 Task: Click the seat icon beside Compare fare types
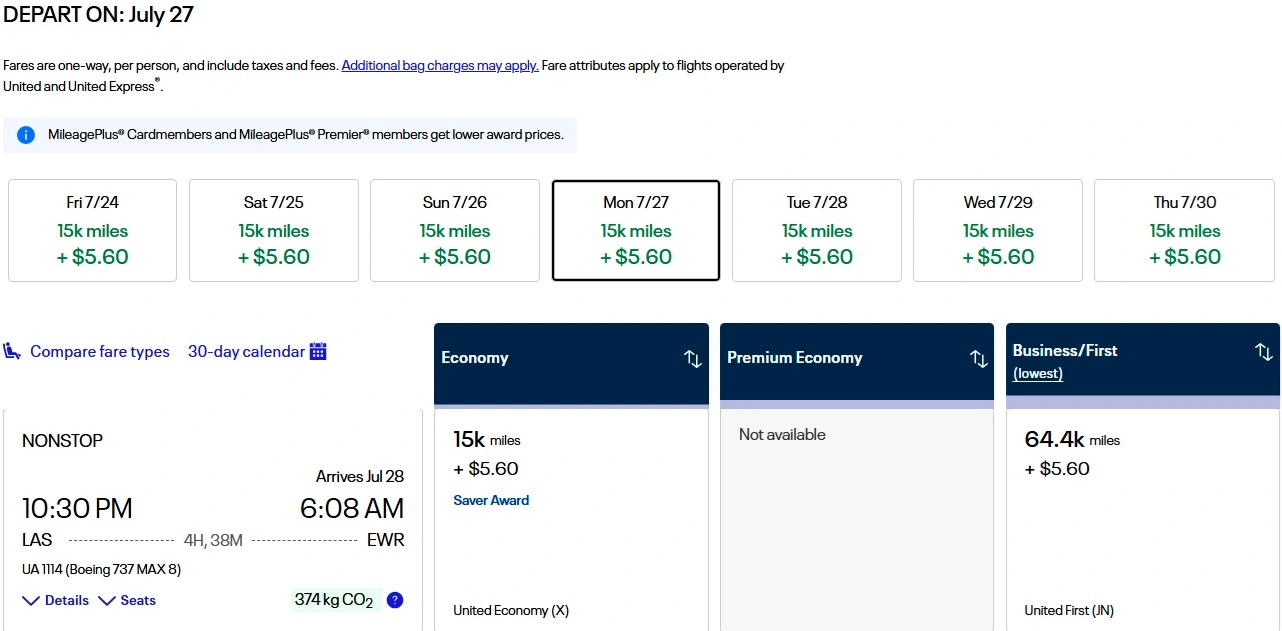click(13, 351)
